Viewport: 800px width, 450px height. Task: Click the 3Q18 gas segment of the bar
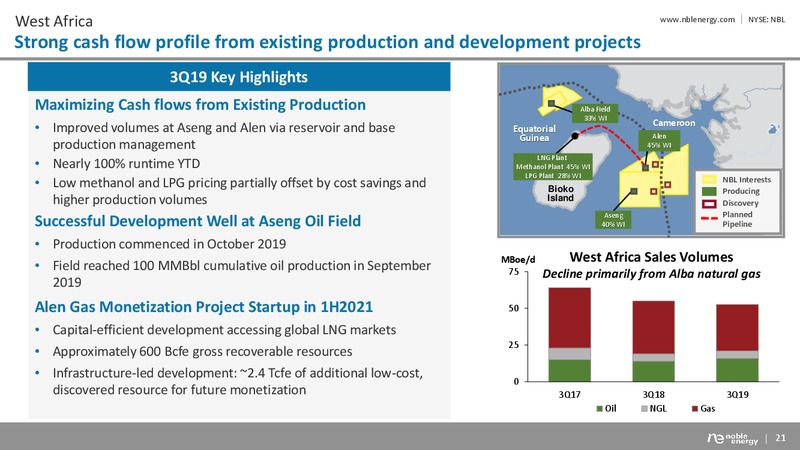coord(654,328)
